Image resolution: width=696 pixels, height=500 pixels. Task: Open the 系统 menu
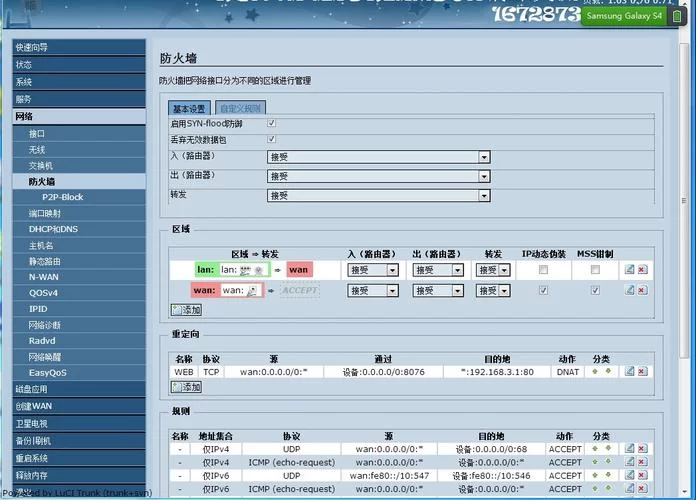79,82
